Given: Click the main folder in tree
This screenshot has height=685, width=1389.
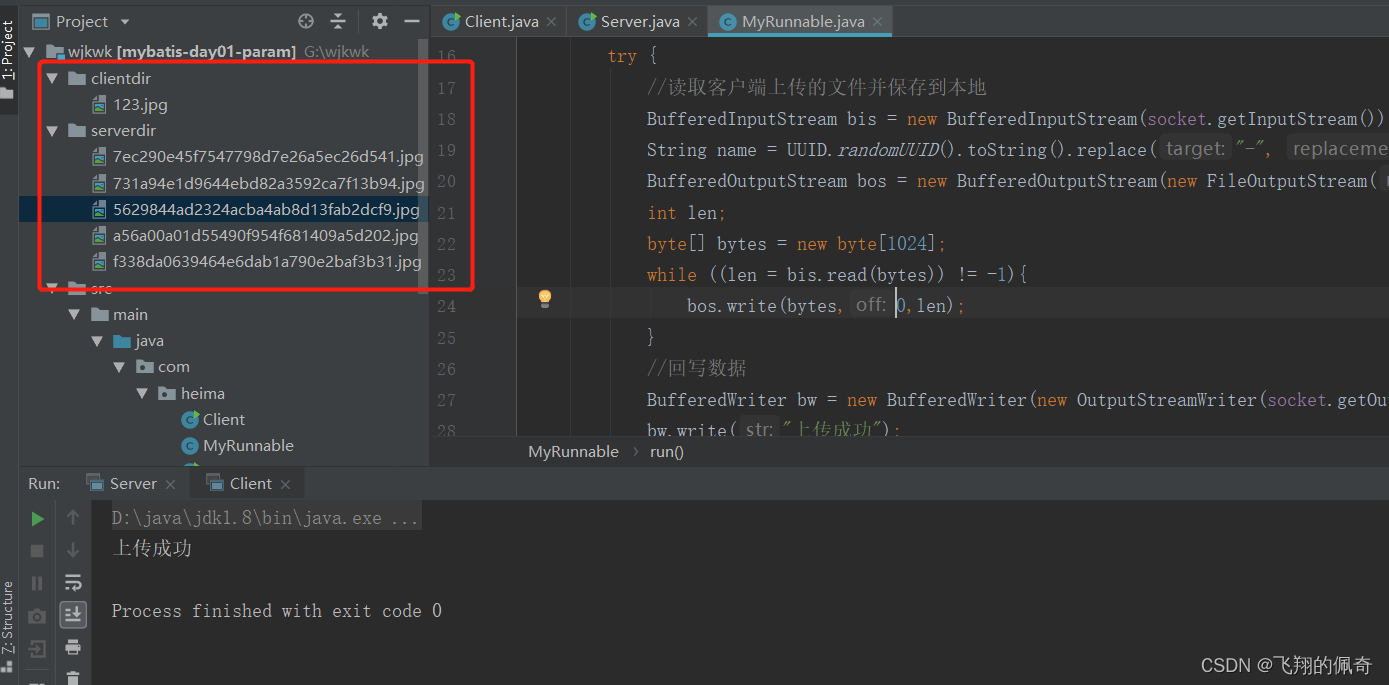Looking at the screenshot, I should click(120, 314).
